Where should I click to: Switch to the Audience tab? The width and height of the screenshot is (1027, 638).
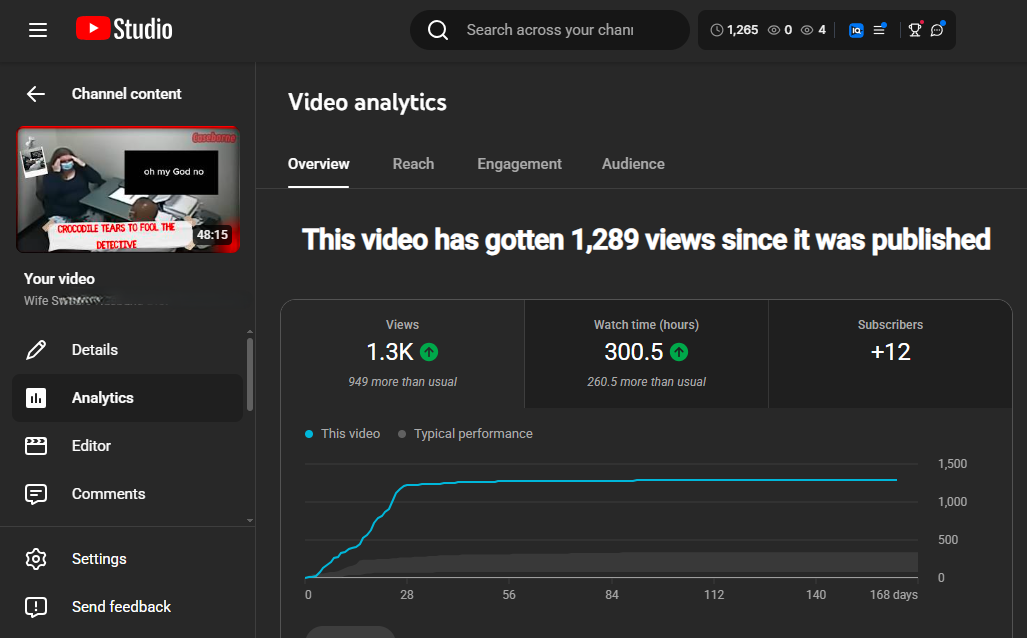633,164
